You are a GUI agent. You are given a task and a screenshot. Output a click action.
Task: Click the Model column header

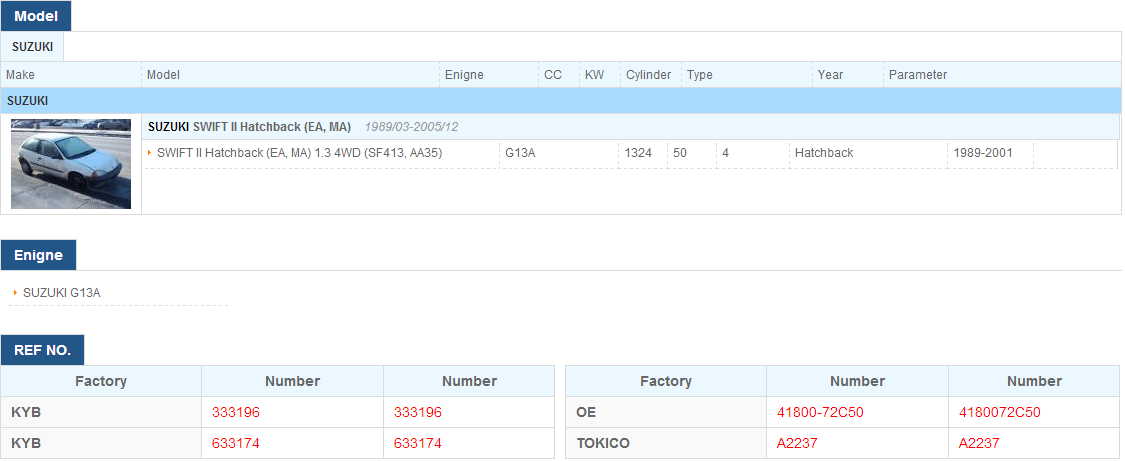(163, 75)
